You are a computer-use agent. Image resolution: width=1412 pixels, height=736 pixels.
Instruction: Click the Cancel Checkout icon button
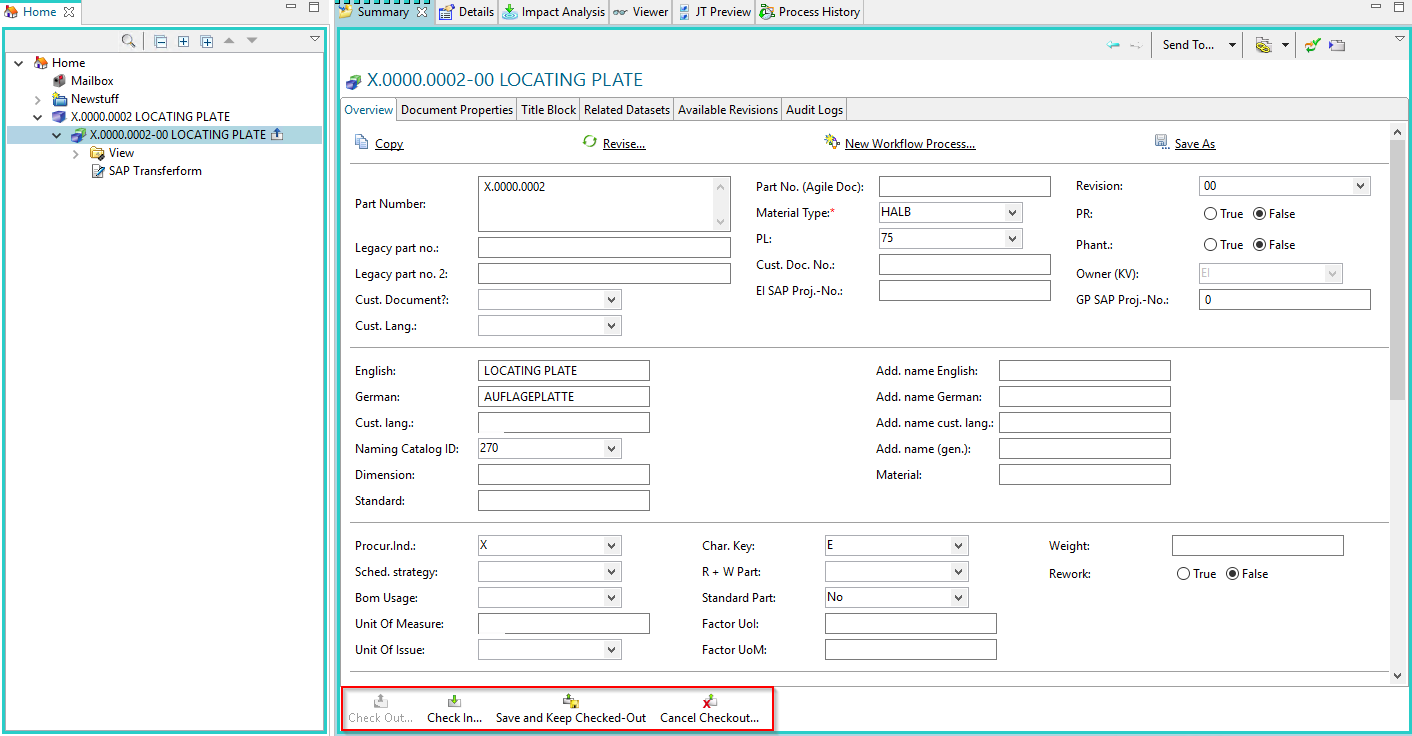click(709, 702)
